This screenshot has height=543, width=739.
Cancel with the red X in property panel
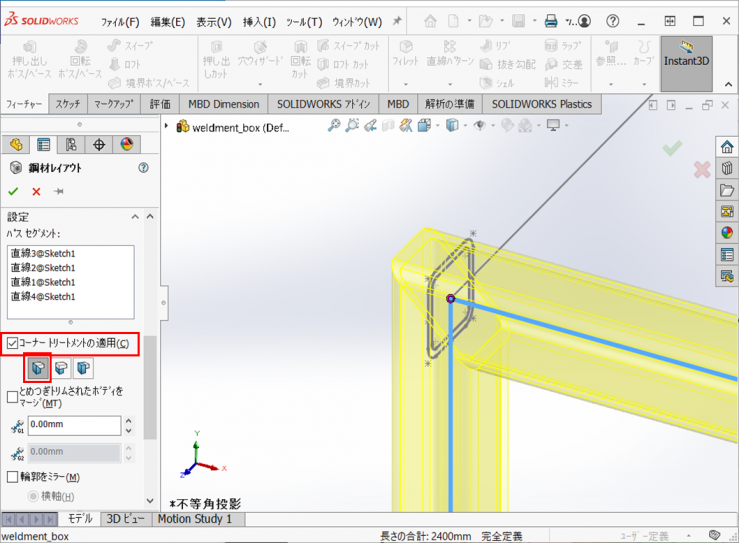point(36,191)
